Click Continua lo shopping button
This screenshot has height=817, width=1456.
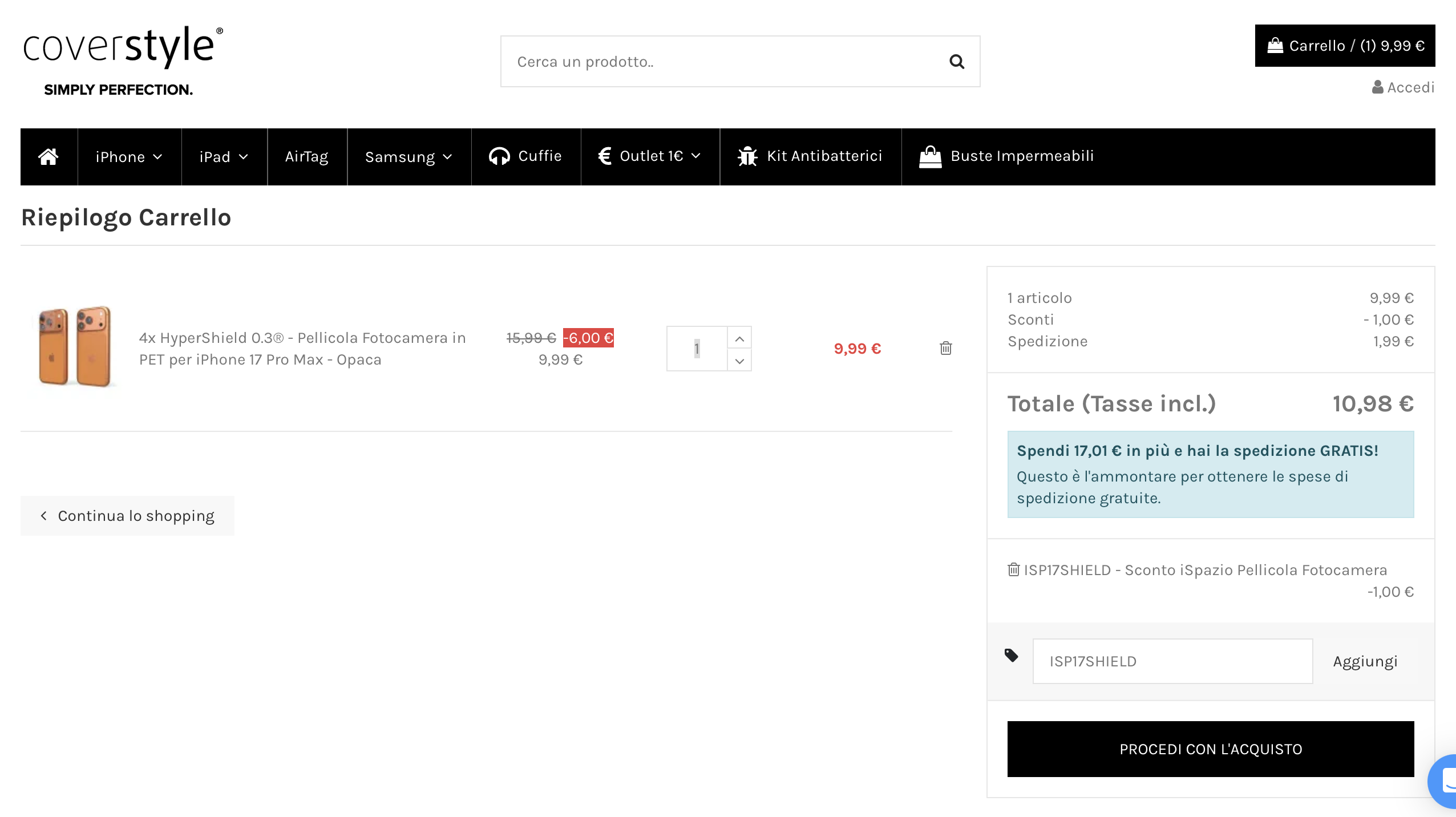click(x=127, y=516)
